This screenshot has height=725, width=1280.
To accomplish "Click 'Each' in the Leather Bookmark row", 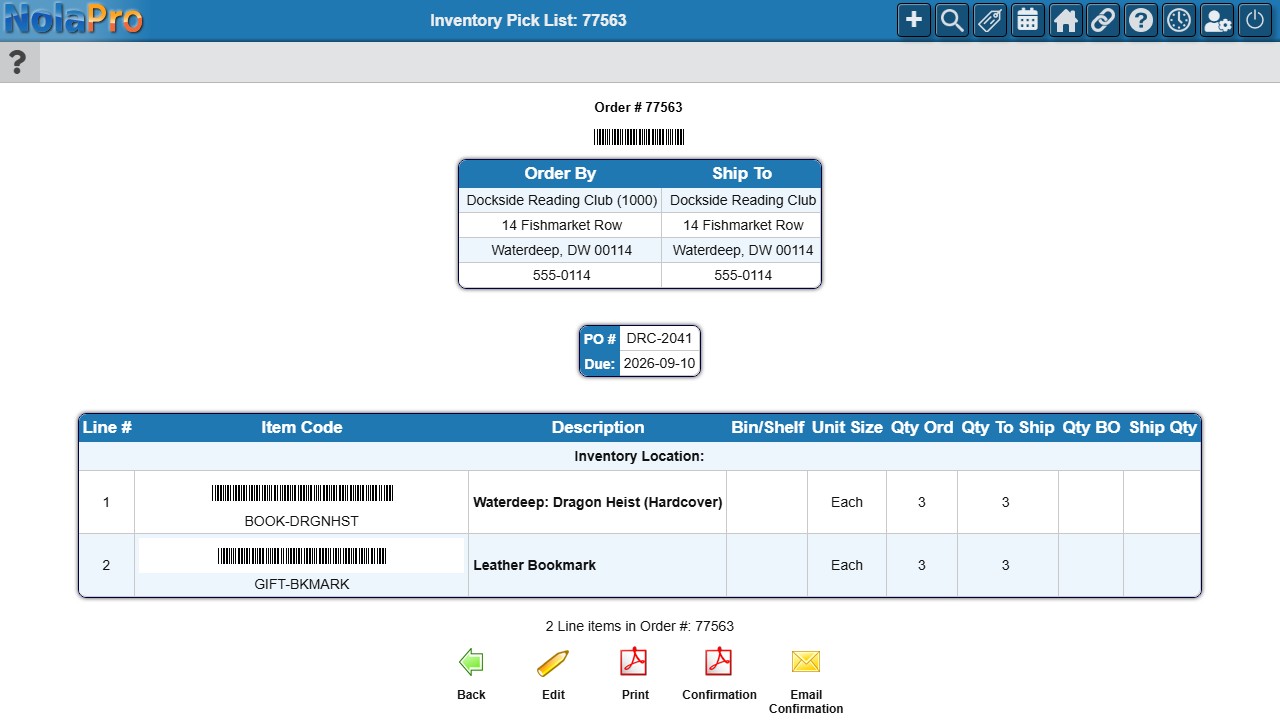I will point(847,565).
